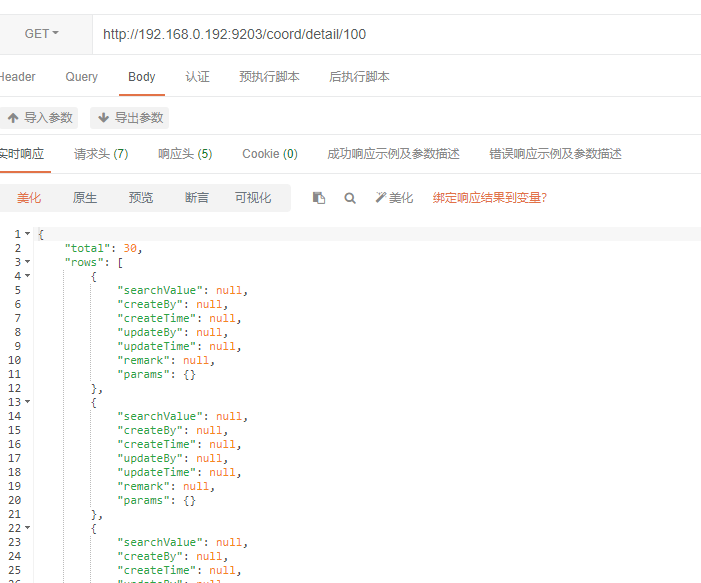
Task: Click "remark" on line 10
Action: (x=144, y=360)
